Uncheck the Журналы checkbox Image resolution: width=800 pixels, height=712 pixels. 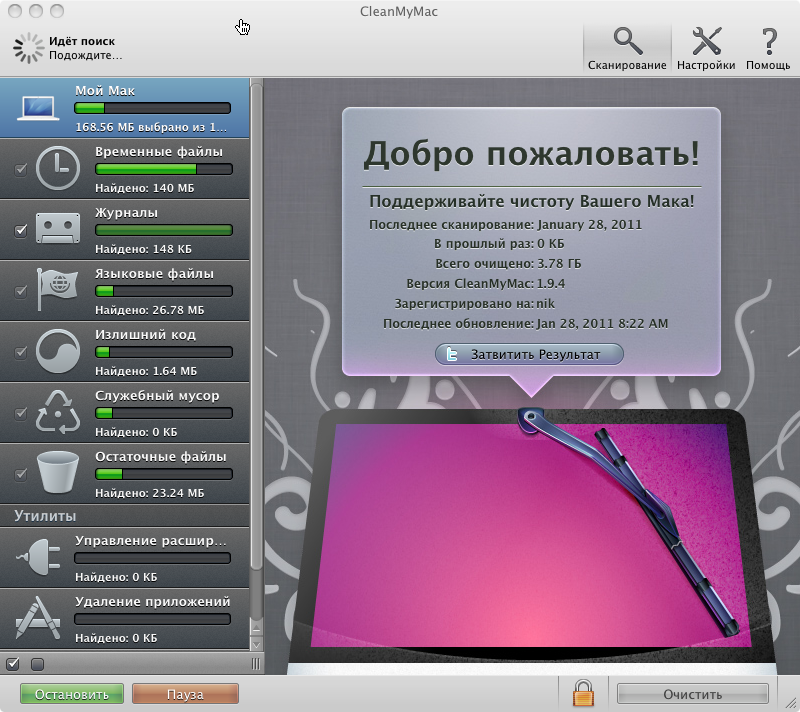point(20,231)
